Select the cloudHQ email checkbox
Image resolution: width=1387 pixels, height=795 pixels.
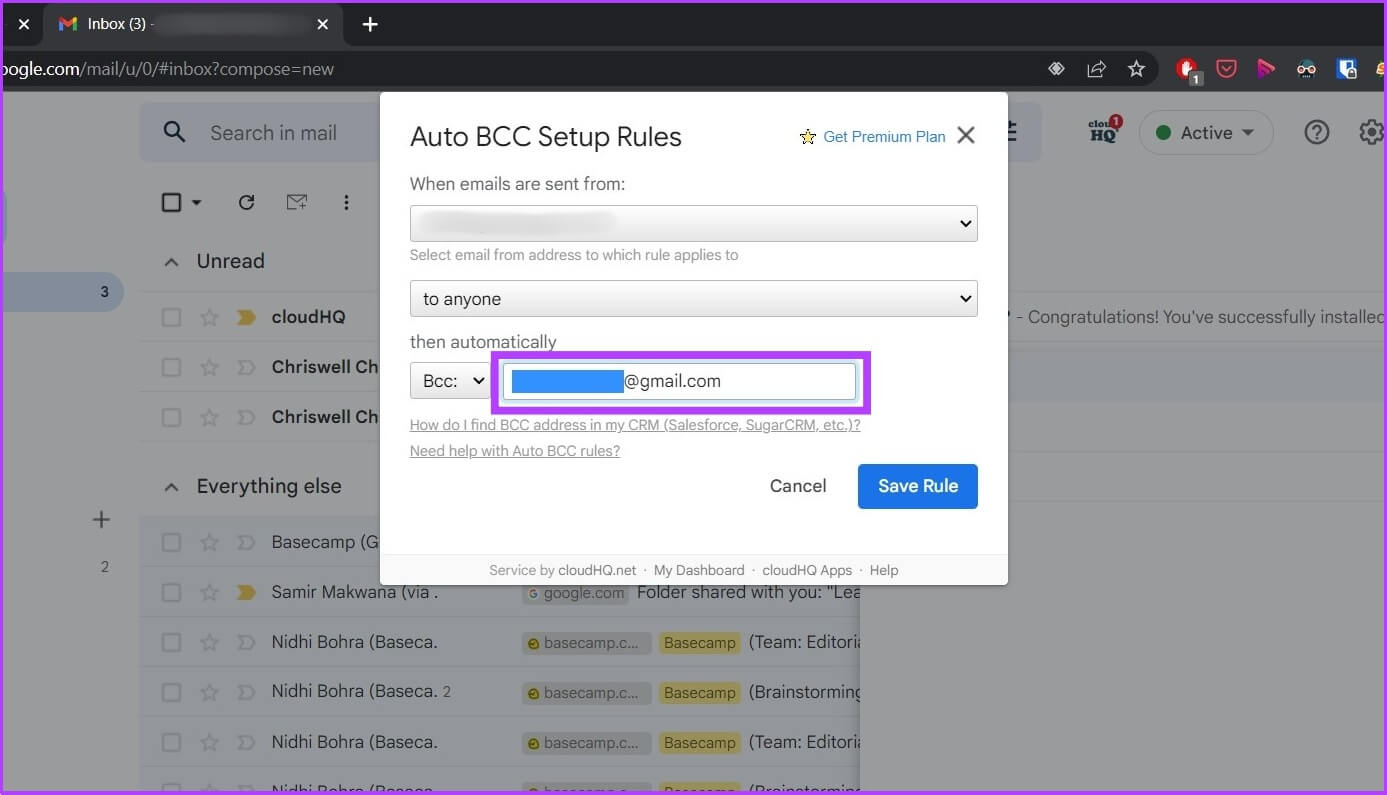pos(171,317)
